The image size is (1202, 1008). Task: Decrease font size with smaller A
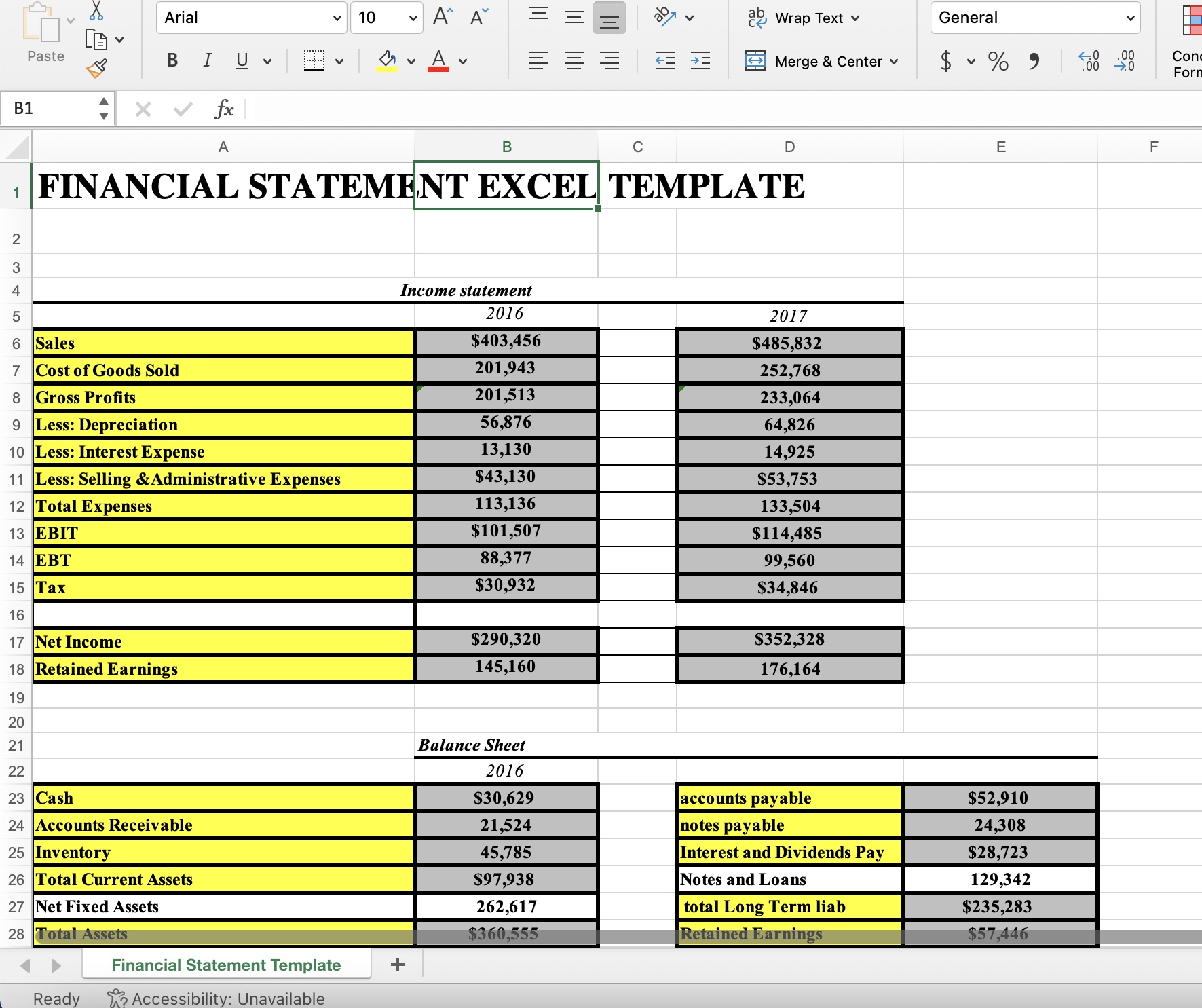coord(479,17)
